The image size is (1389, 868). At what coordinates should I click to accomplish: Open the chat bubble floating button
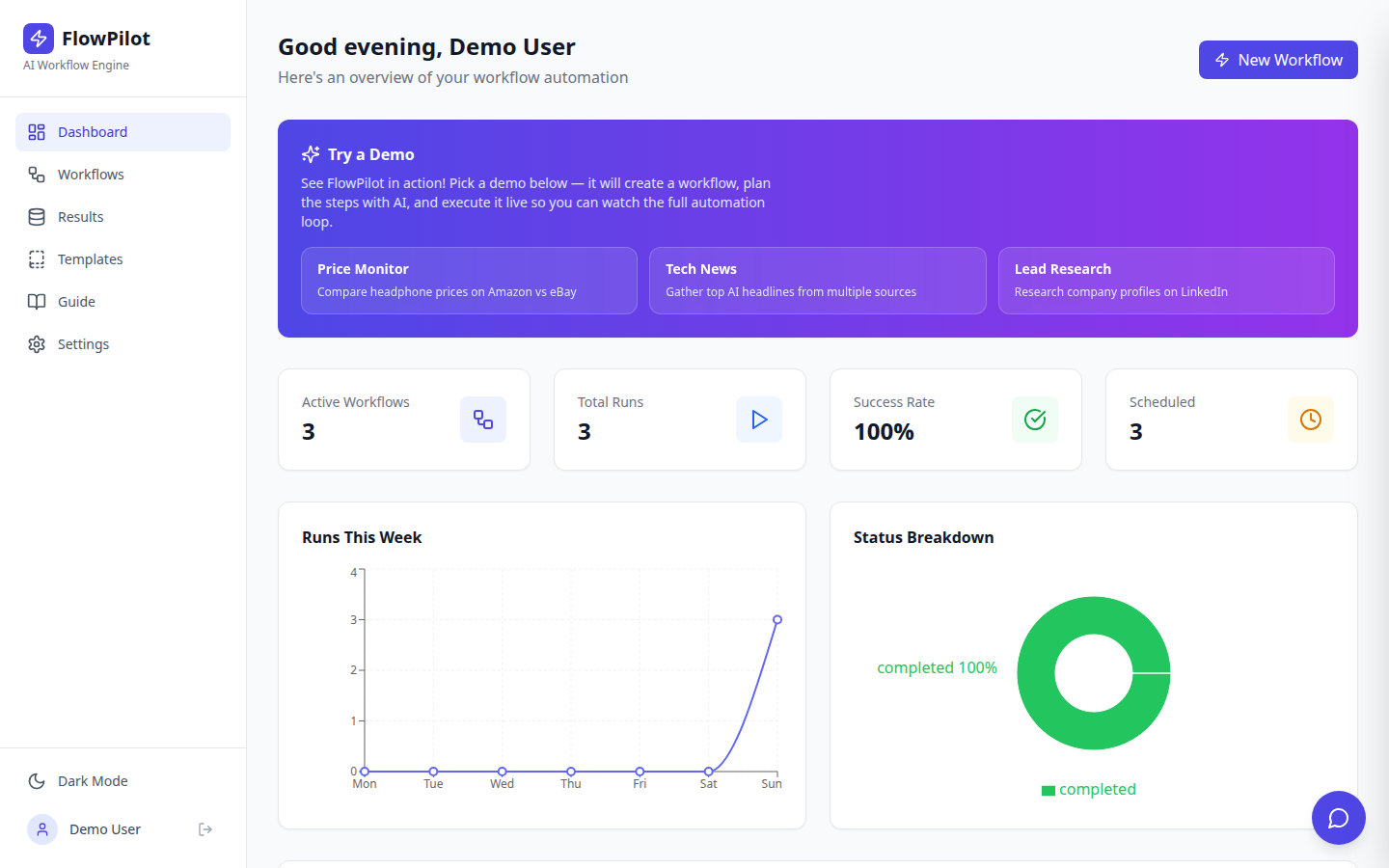click(x=1339, y=818)
